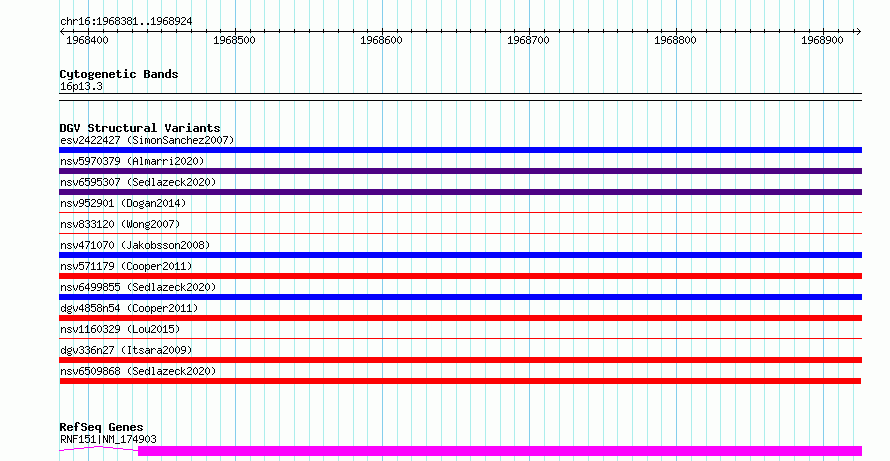
Task: Open the dgv4858n54 (Cooper2011) label
Action: click(x=129, y=308)
